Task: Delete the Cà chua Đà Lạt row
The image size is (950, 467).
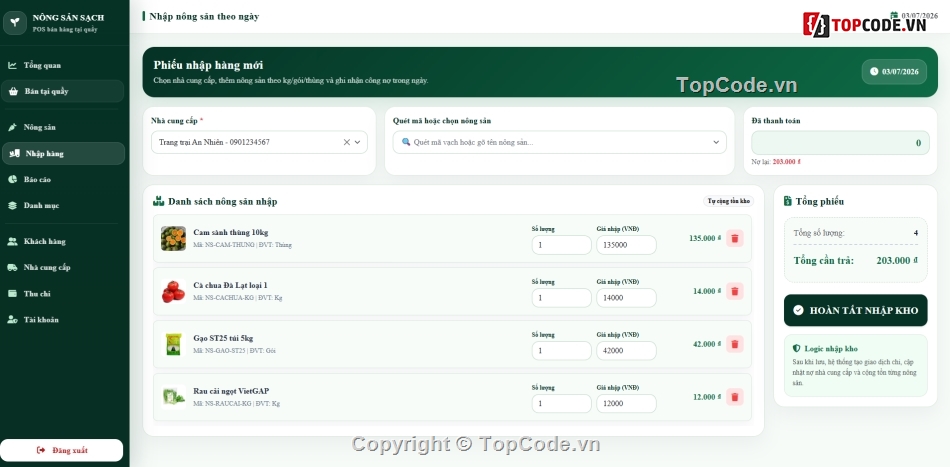Action: (x=735, y=291)
